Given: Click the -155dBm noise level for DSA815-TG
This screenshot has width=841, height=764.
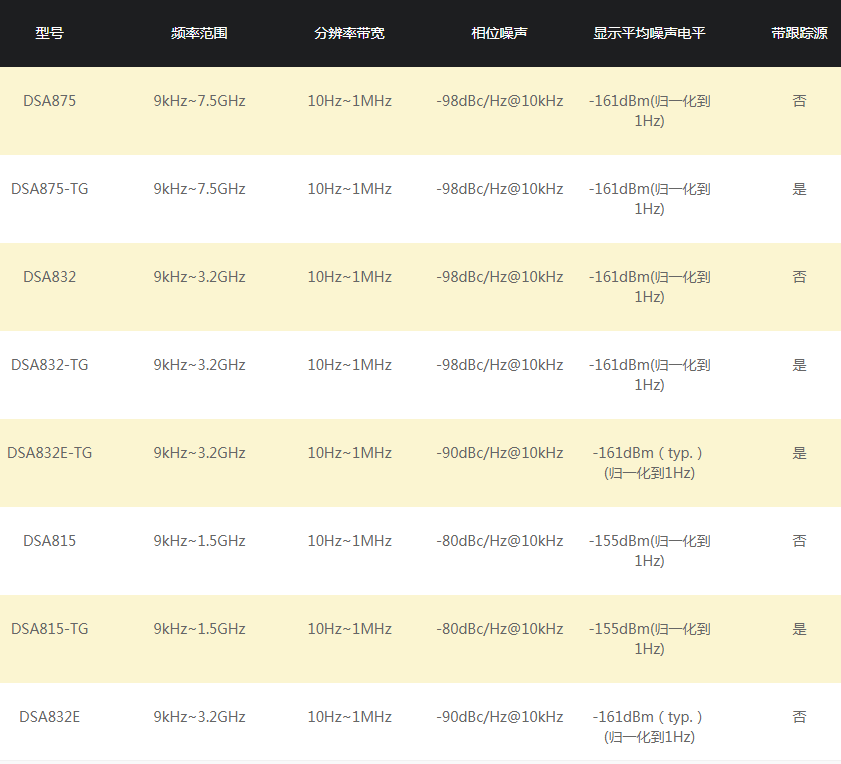Looking at the screenshot, I should [x=650, y=638].
